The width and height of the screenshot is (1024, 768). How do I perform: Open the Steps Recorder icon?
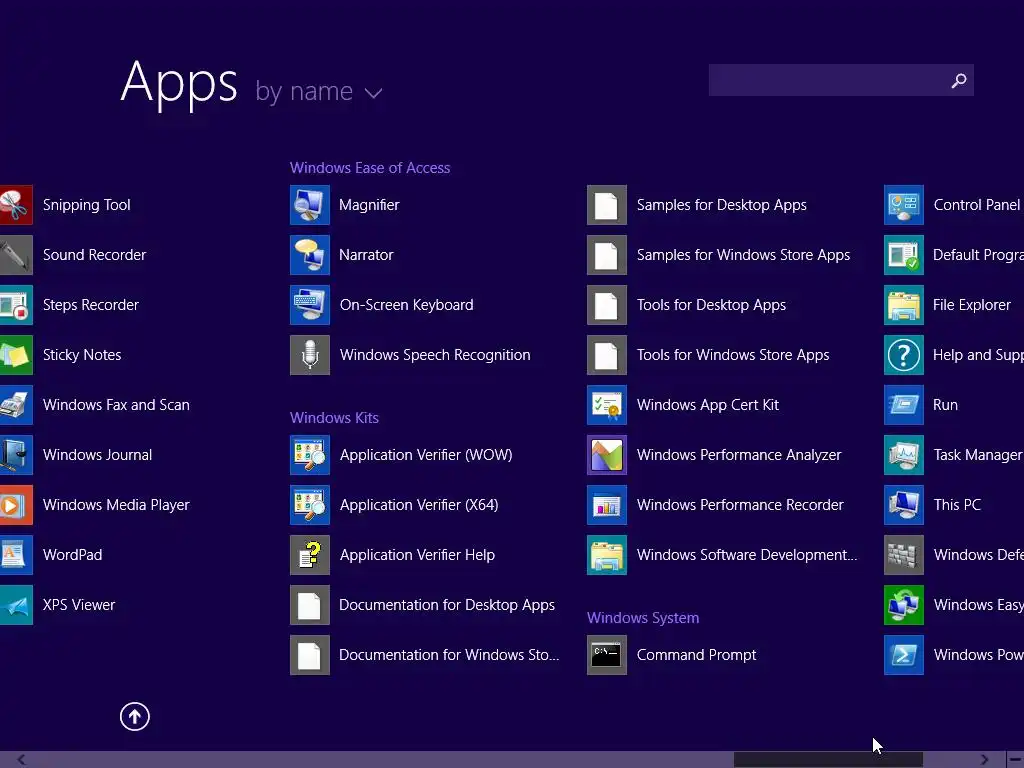(x=16, y=305)
